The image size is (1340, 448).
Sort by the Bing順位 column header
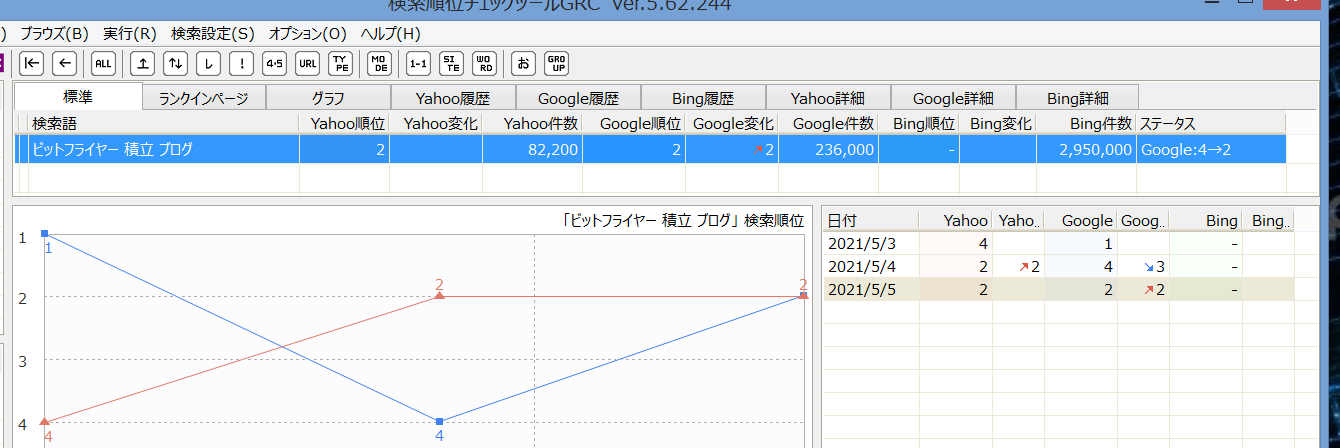coord(920,124)
